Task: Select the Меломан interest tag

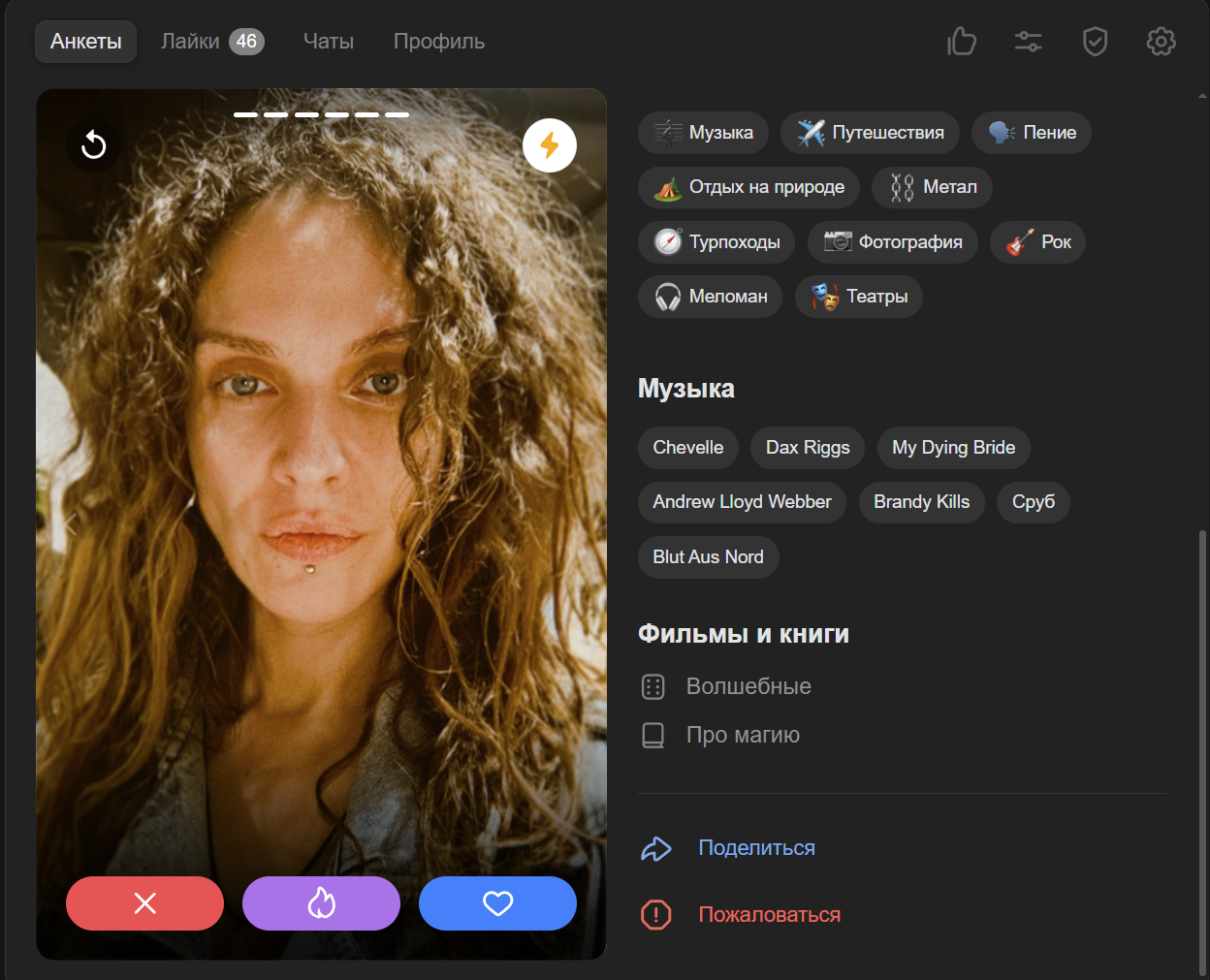Action: coord(710,297)
